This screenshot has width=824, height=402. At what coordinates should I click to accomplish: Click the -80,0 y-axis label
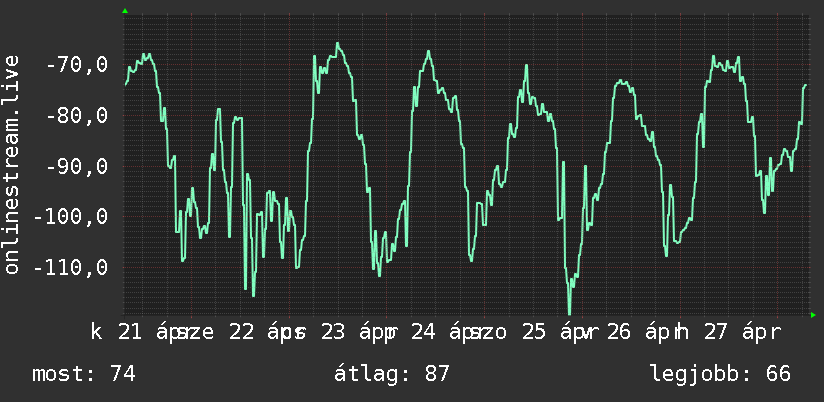77,116
